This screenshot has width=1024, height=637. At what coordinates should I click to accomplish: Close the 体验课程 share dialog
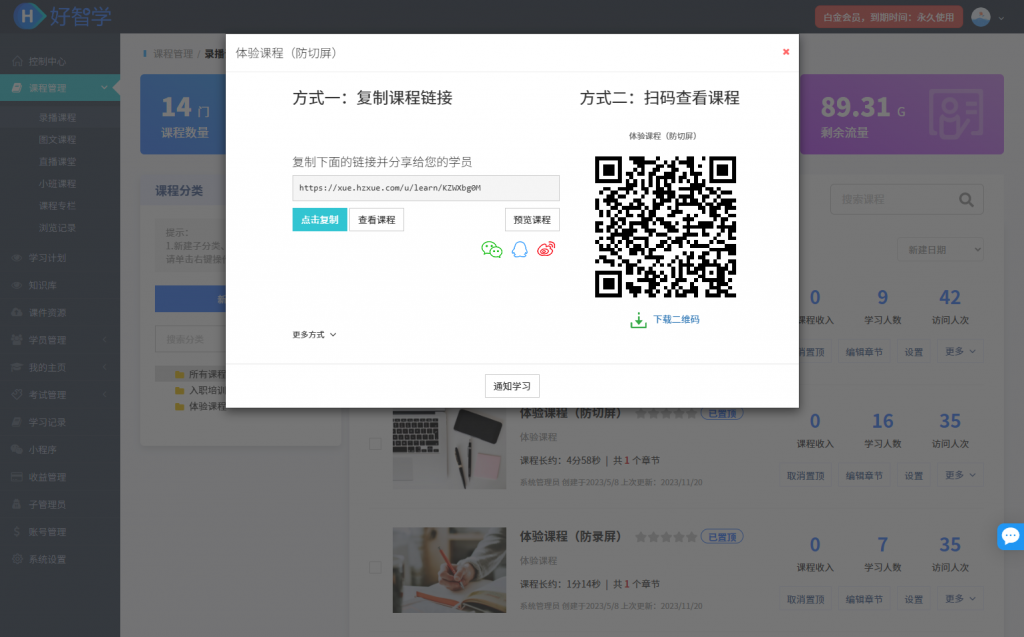786,52
